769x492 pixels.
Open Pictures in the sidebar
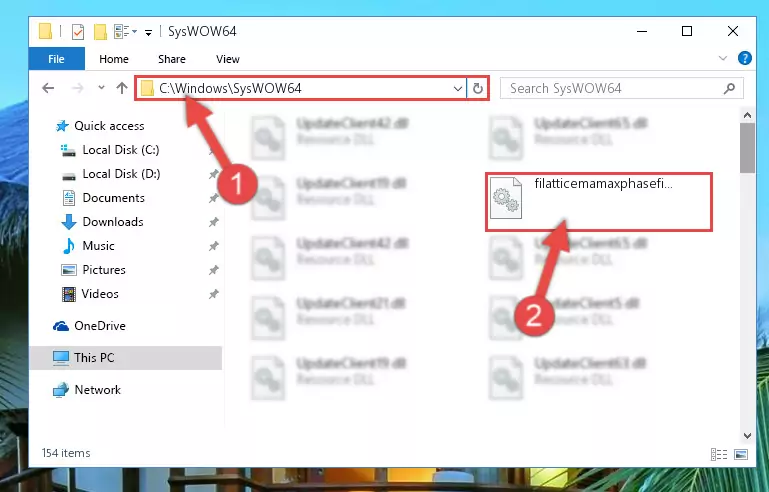(x=103, y=270)
